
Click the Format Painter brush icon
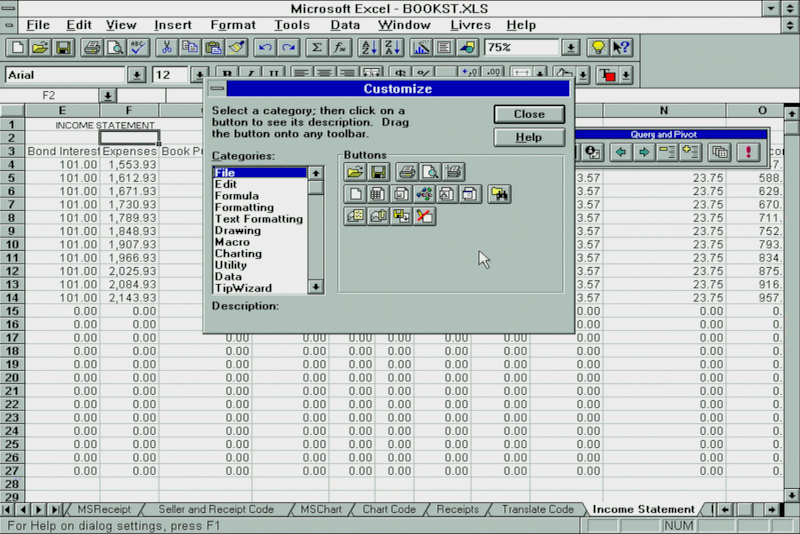point(236,47)
